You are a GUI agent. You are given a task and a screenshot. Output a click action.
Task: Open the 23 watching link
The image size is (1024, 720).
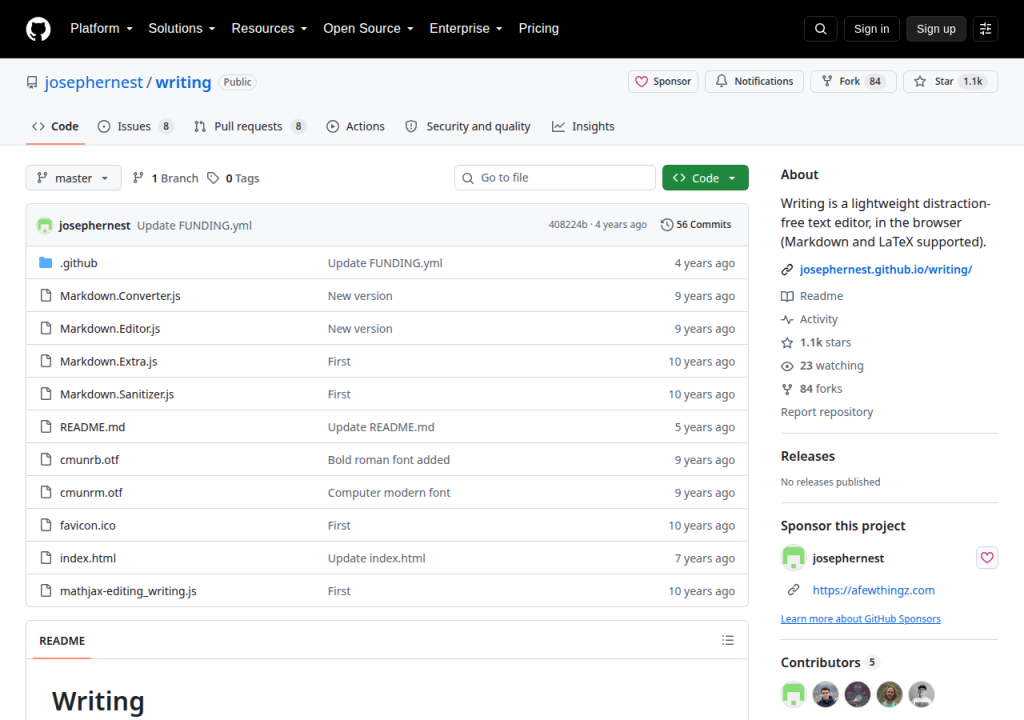click(822, 366)
